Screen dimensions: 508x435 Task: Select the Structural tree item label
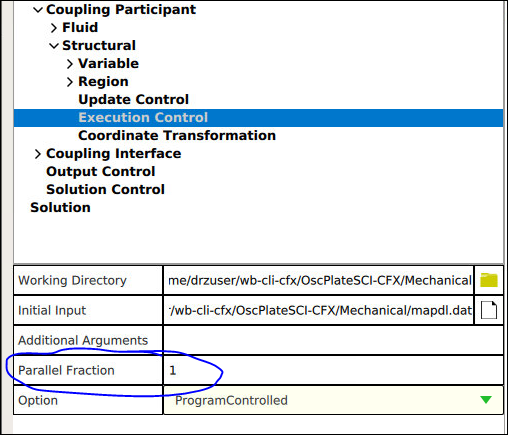(x=99, y=45)
